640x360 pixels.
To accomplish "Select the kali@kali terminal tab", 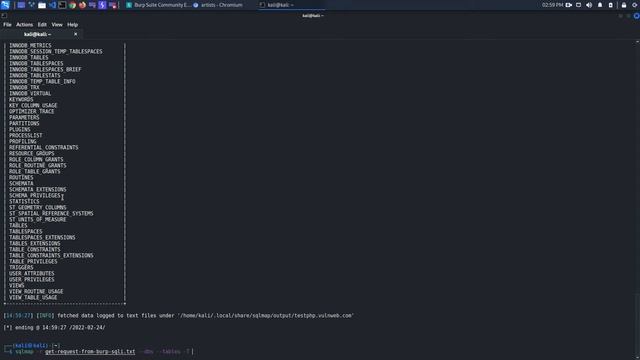I will [x=38, y=34].
